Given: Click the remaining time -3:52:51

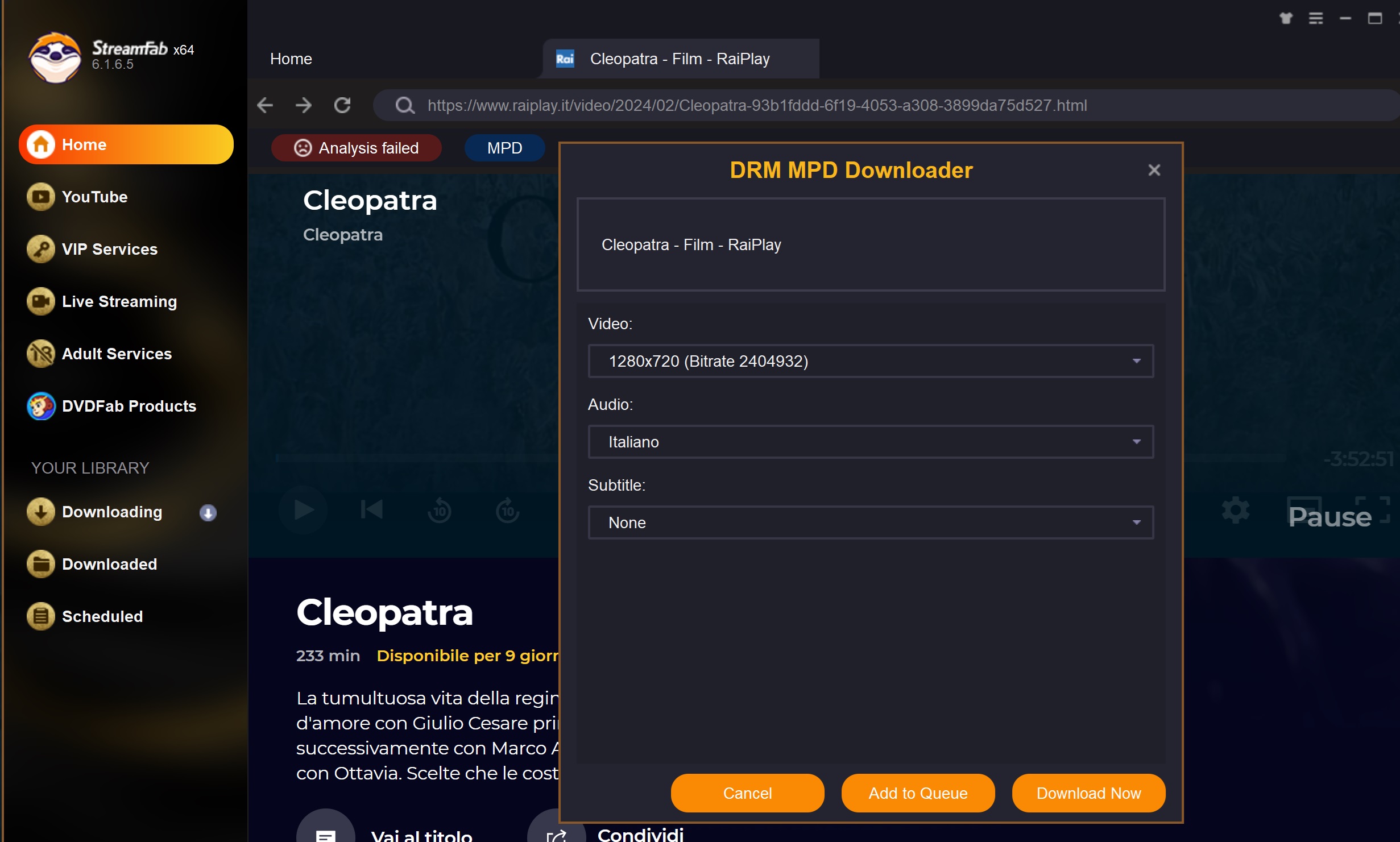Looking at the screenshot, I should click(1358, 458).
